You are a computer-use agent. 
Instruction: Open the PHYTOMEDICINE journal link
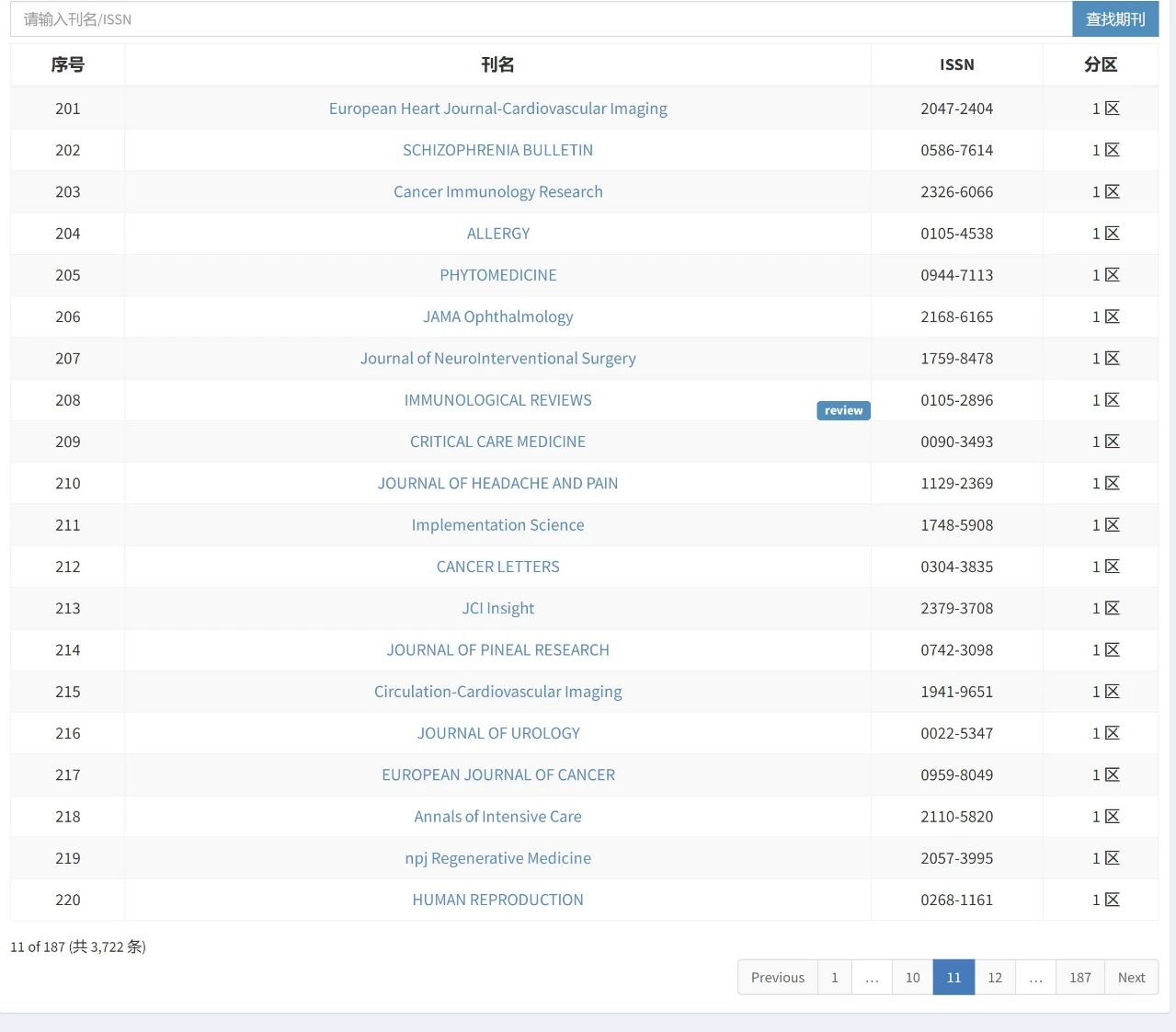tap(497, 275)
